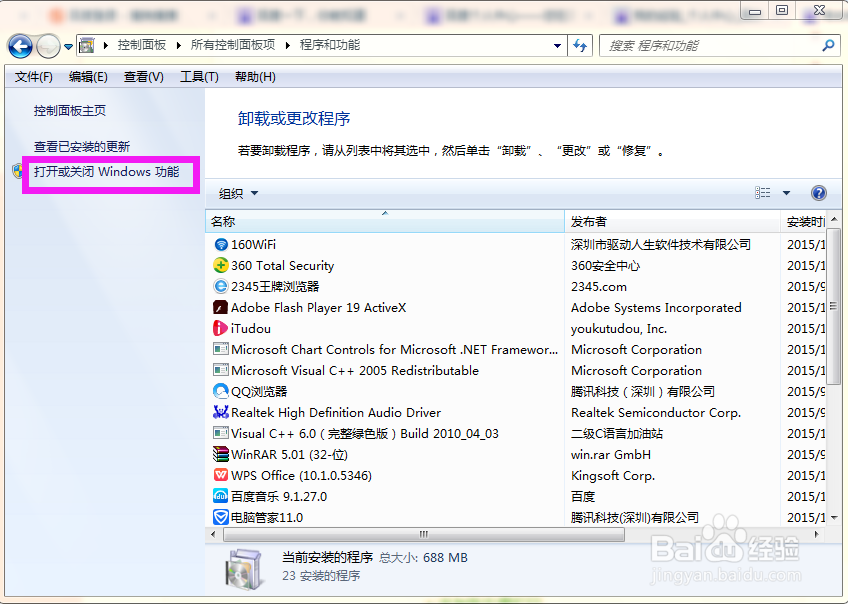Select the 160WiFi row name
Viewport: 848px width, 604px height.
[253, 245]
